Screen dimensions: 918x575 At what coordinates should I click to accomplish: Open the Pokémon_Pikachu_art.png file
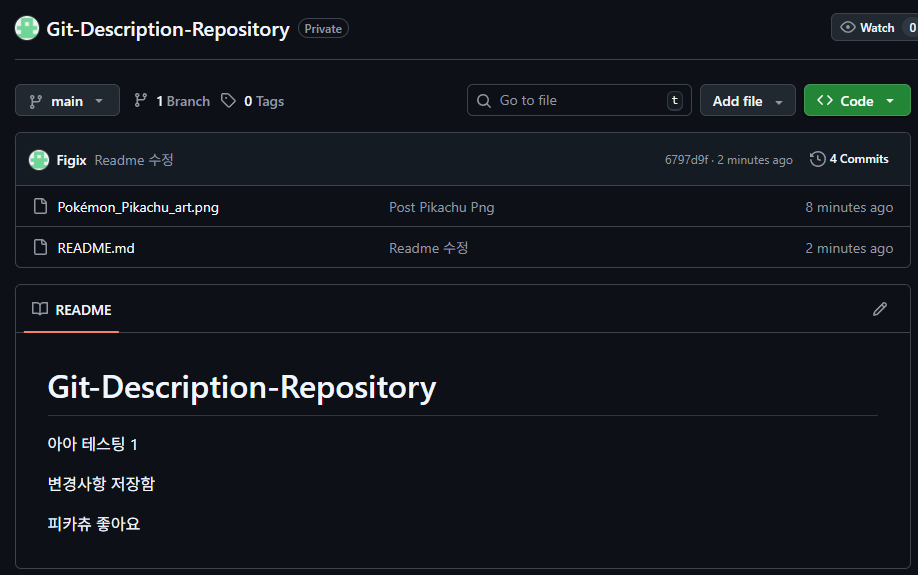pyautogui.click(x=138, y=207)
